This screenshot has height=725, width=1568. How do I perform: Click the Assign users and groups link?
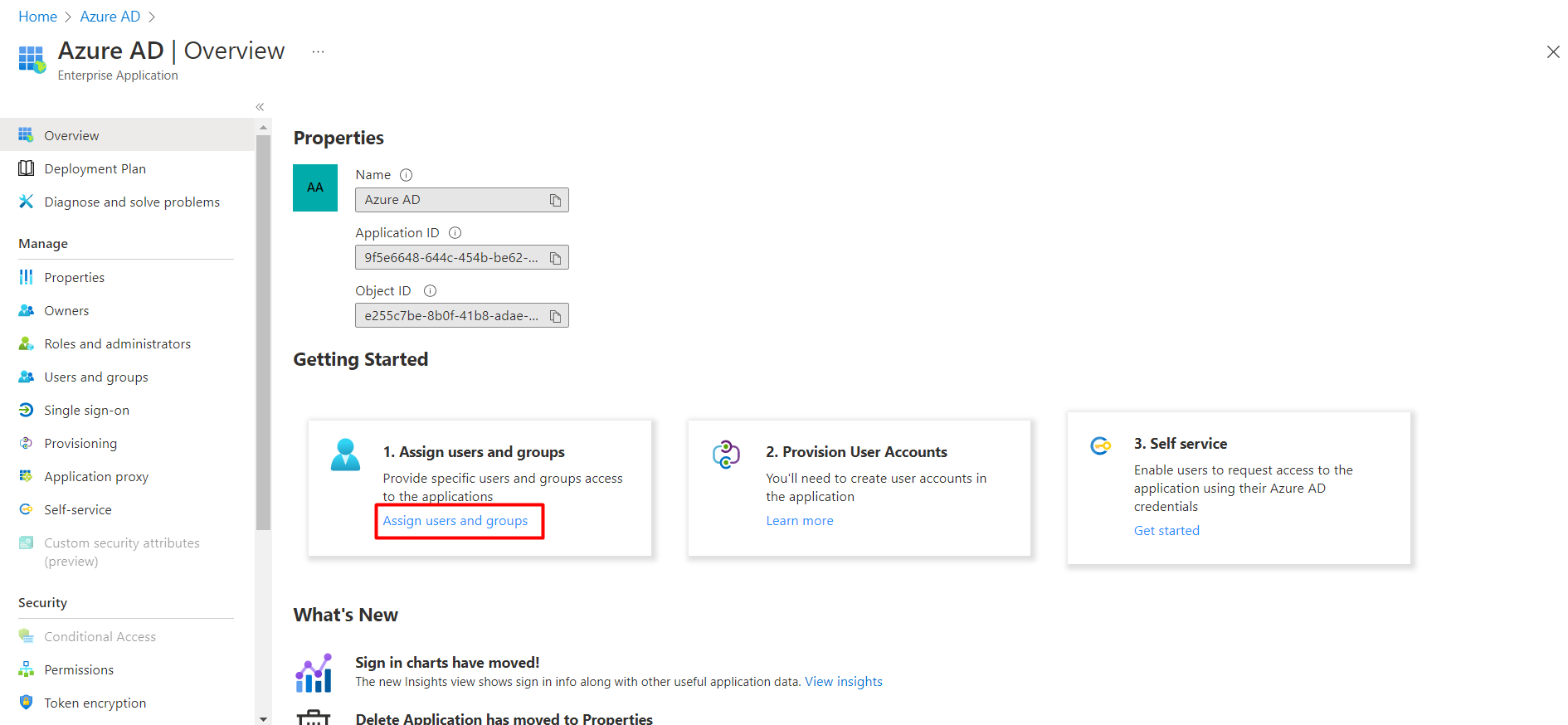point(455,521)
